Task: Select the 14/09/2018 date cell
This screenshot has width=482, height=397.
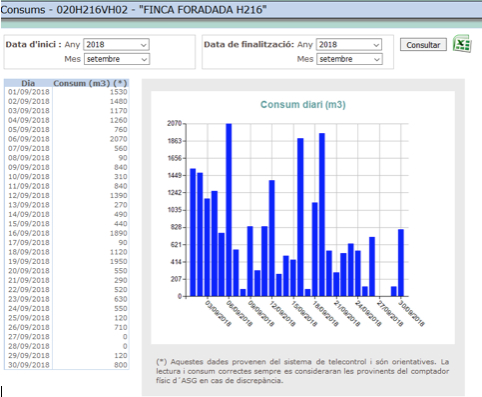Action: (x=29, y=214)
